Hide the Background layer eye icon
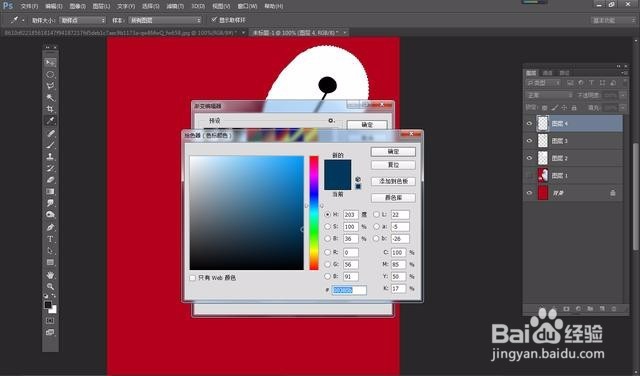Viewport: 640px width, 376px height. click(x=529, y=193)
